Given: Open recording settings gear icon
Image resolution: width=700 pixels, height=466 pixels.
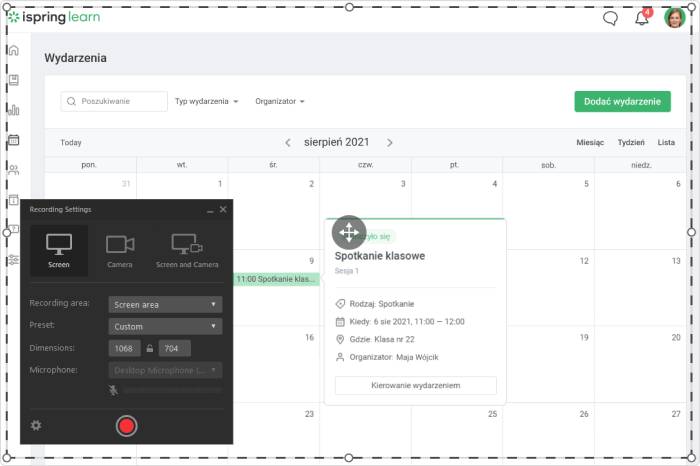Looking at the screenshot, I should pos(36,425).
